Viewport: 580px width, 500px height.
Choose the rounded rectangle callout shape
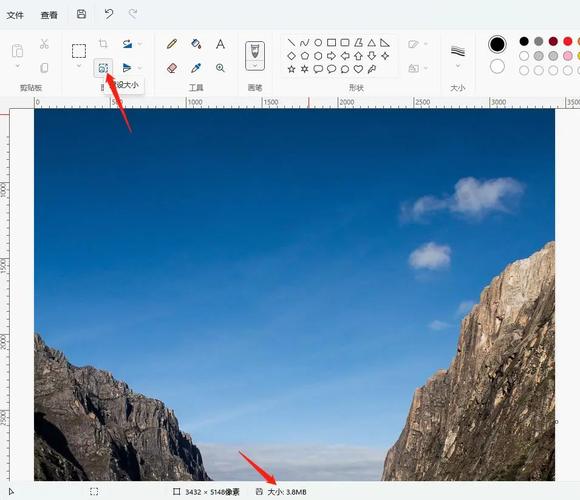(318, 69)
